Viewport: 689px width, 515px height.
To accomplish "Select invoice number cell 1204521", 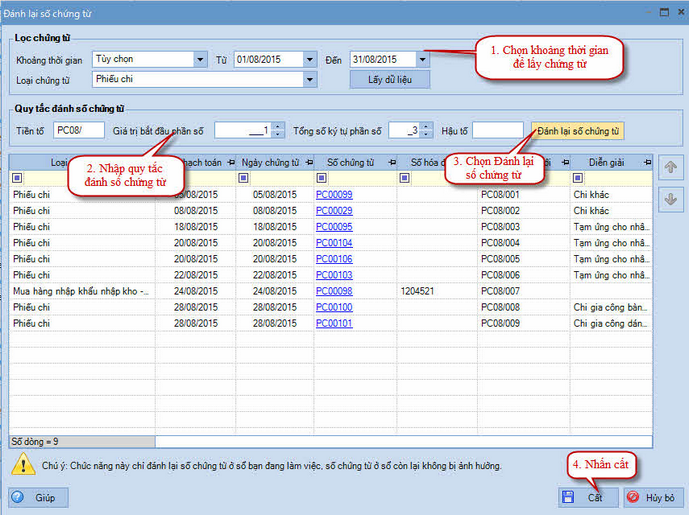I will pos(437,291).
